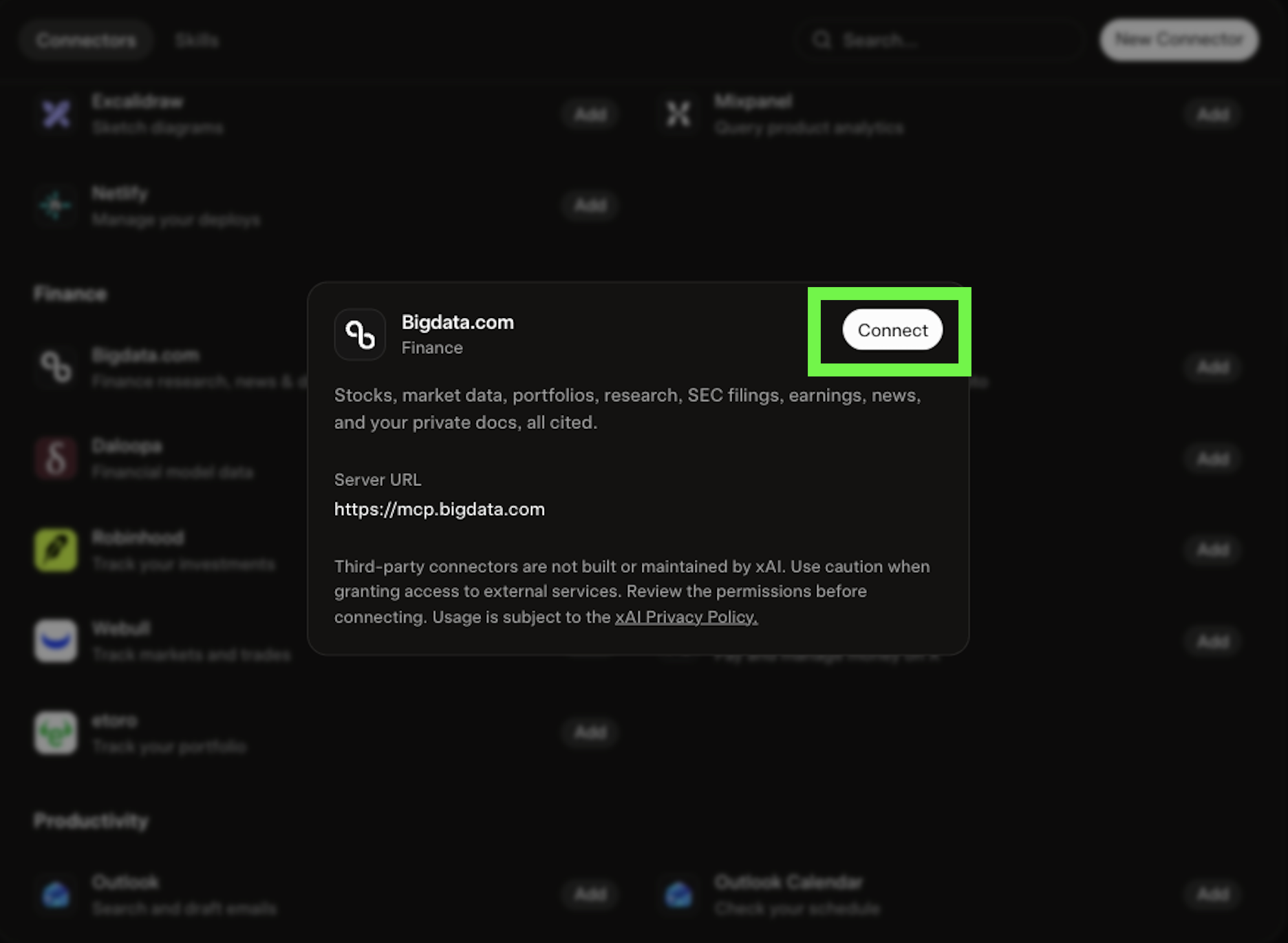Click the "Mixpanel" connector name
The height and width of the screenshot is (943, 1288).
pyautogui.click(x=753, y=102)
